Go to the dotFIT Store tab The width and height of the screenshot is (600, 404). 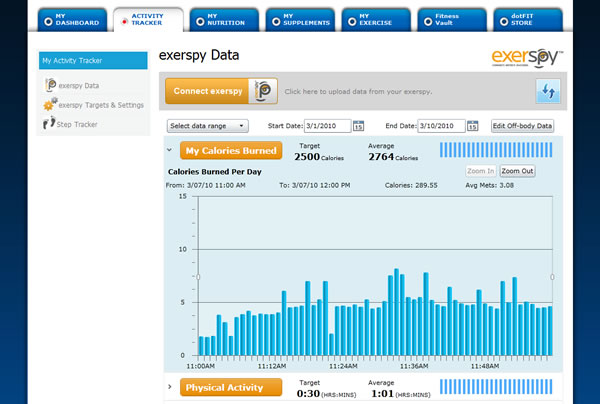coord(527,19)
